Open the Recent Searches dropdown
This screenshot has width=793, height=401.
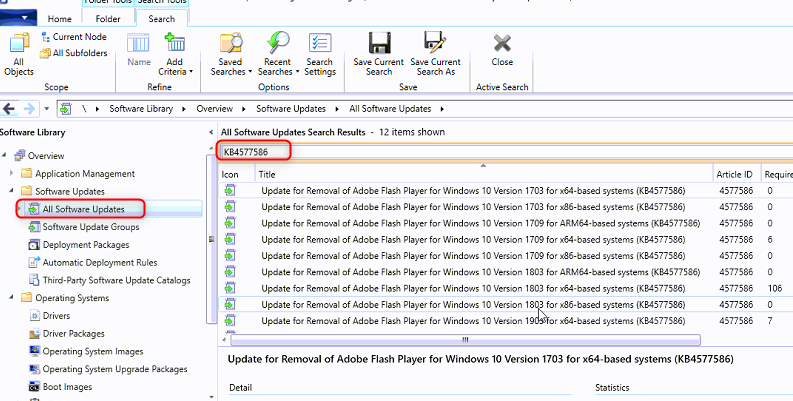[x=278, y=54]
